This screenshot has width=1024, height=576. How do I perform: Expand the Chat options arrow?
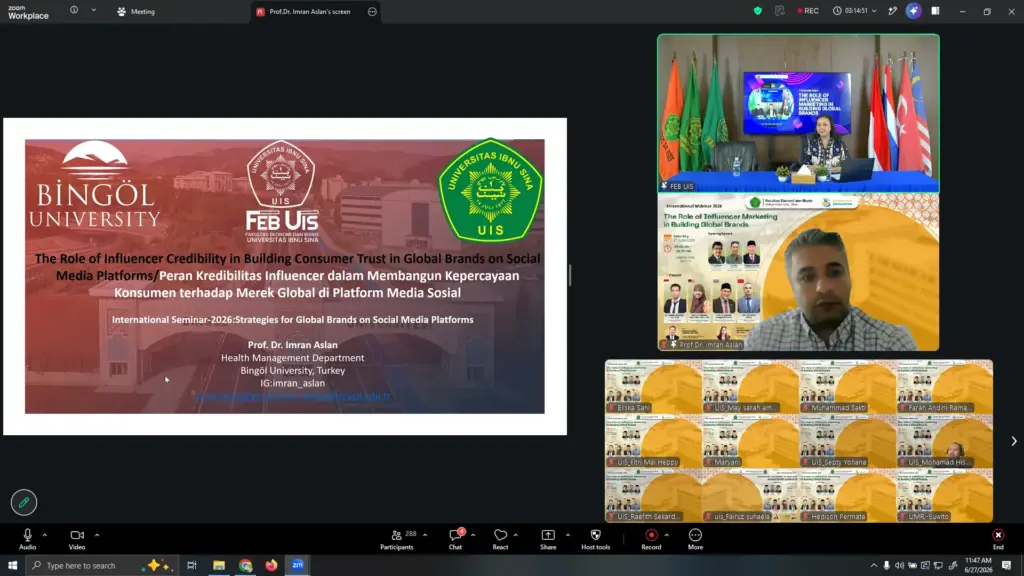473,536
